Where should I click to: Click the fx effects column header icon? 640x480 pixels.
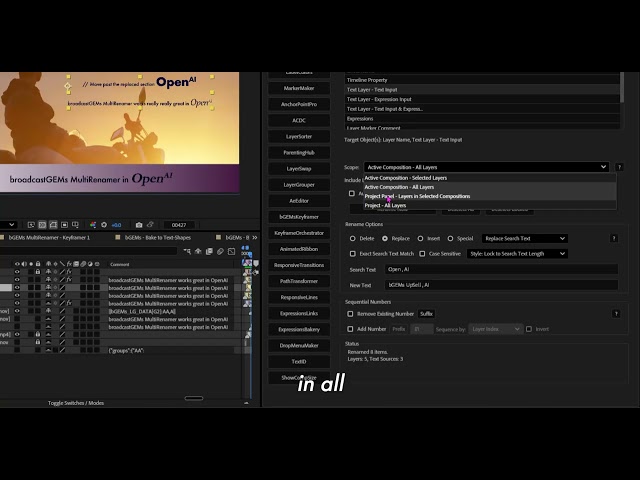tap(69, 264)
